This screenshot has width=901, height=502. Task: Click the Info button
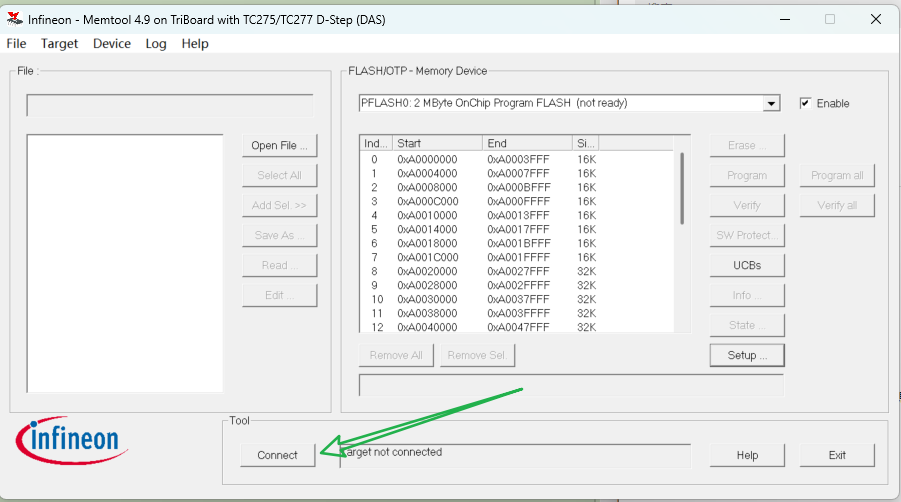[747, 295]
